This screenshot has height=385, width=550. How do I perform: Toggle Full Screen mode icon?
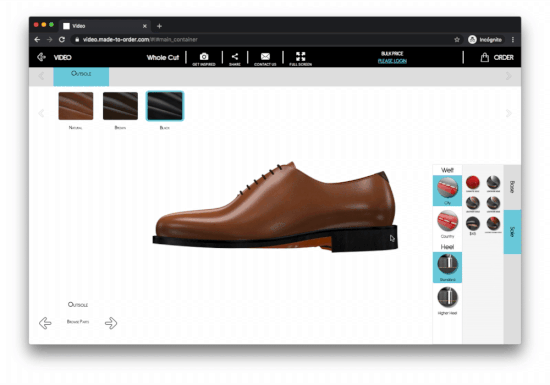click(301, 56)
